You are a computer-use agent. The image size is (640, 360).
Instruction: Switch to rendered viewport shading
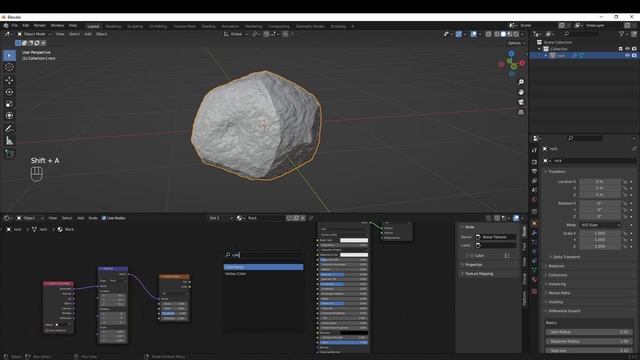pyautogui.click(x=516, y=34)
